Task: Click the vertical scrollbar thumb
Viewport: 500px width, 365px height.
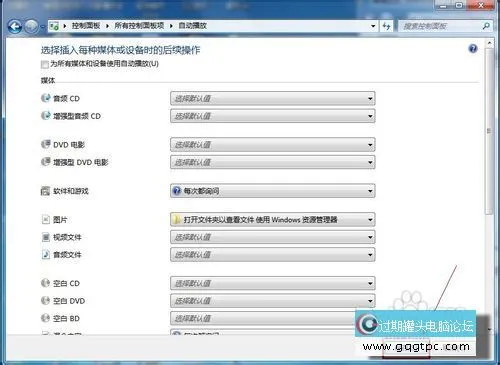Action: [x=489, y=132]
